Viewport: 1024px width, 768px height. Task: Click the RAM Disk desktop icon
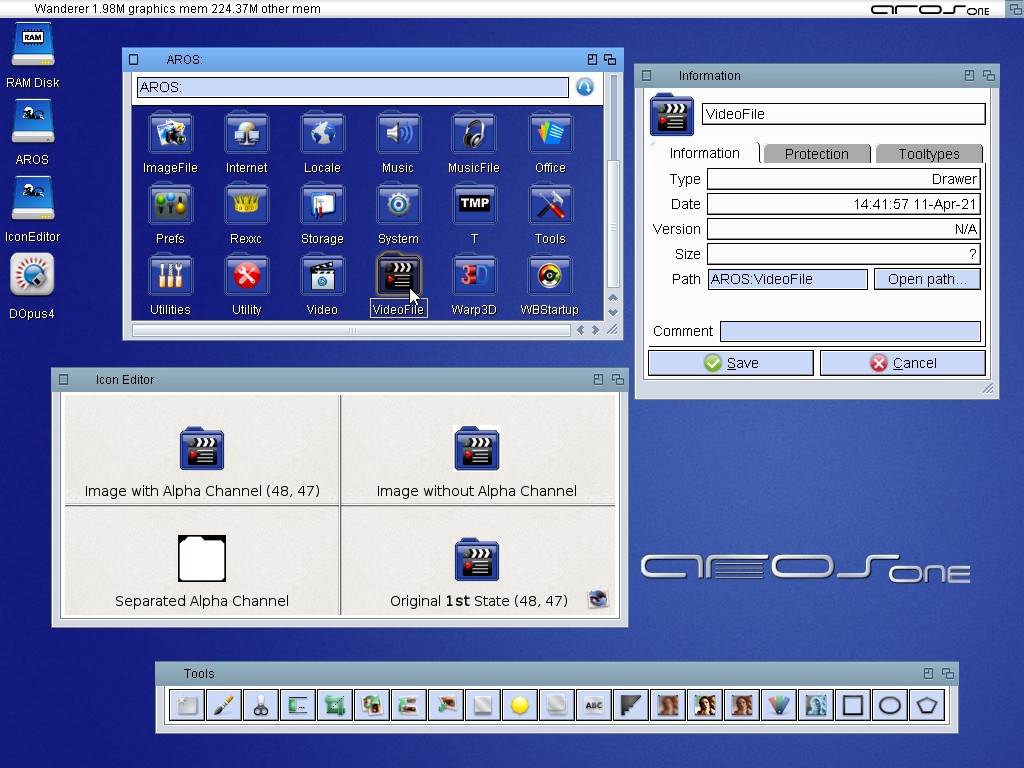[33, 47]
